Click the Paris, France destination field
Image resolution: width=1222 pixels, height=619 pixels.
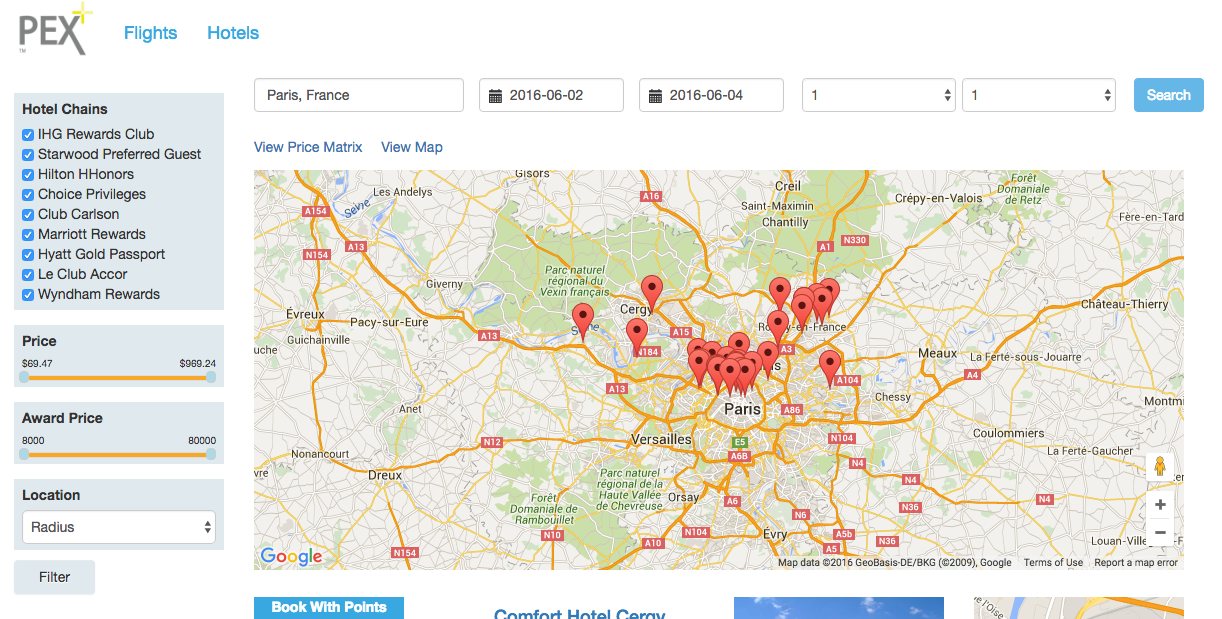358,94
